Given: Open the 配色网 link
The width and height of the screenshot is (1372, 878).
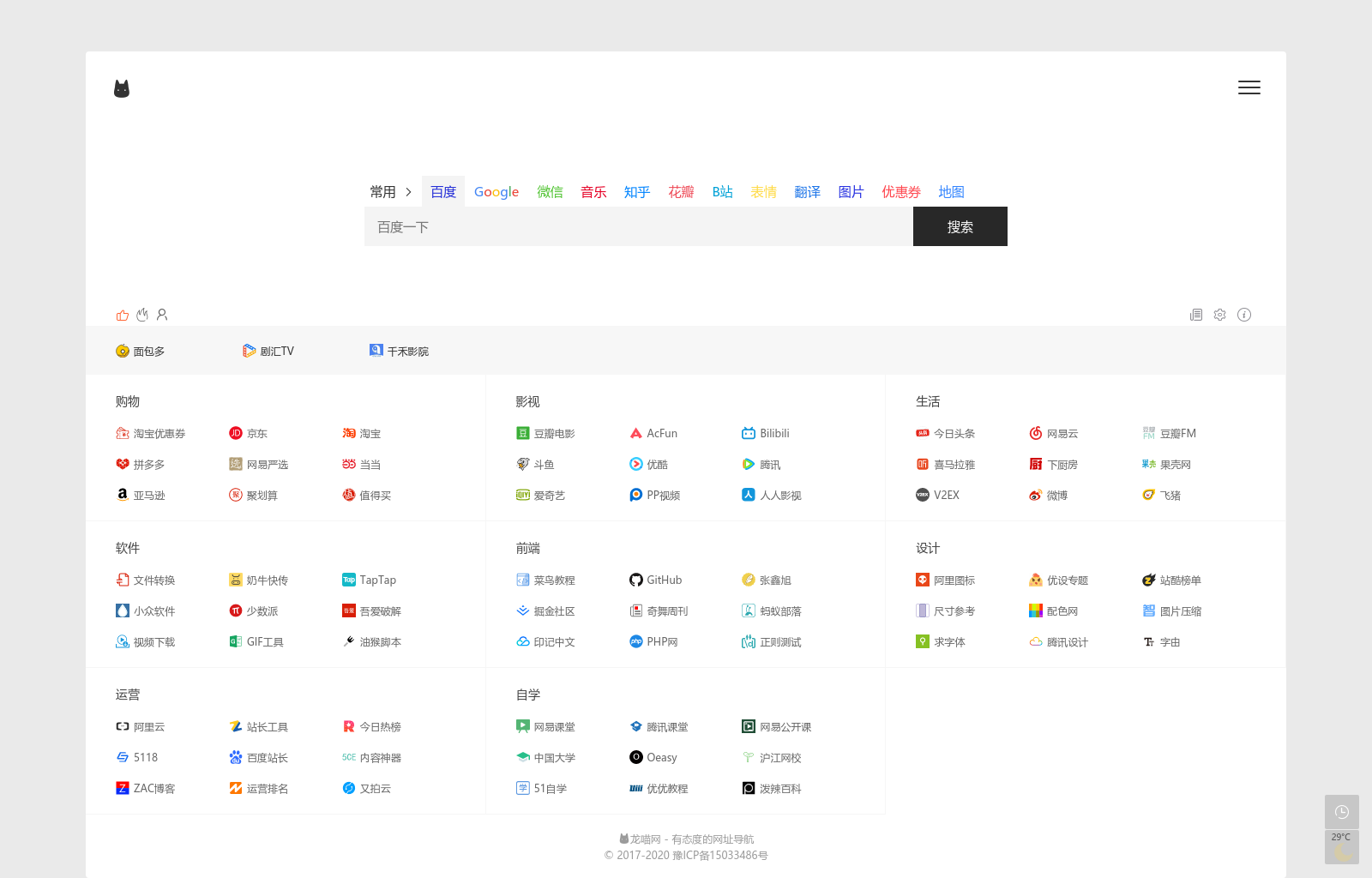Looking at the screenshot, I should point(1053,611).
